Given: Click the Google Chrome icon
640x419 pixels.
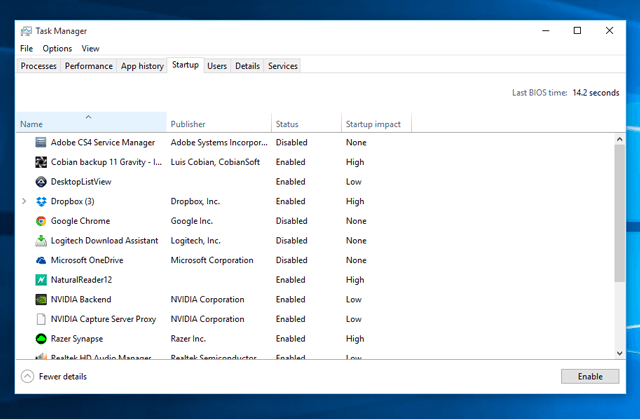Looking at the screenshot, I should (41, 221).
